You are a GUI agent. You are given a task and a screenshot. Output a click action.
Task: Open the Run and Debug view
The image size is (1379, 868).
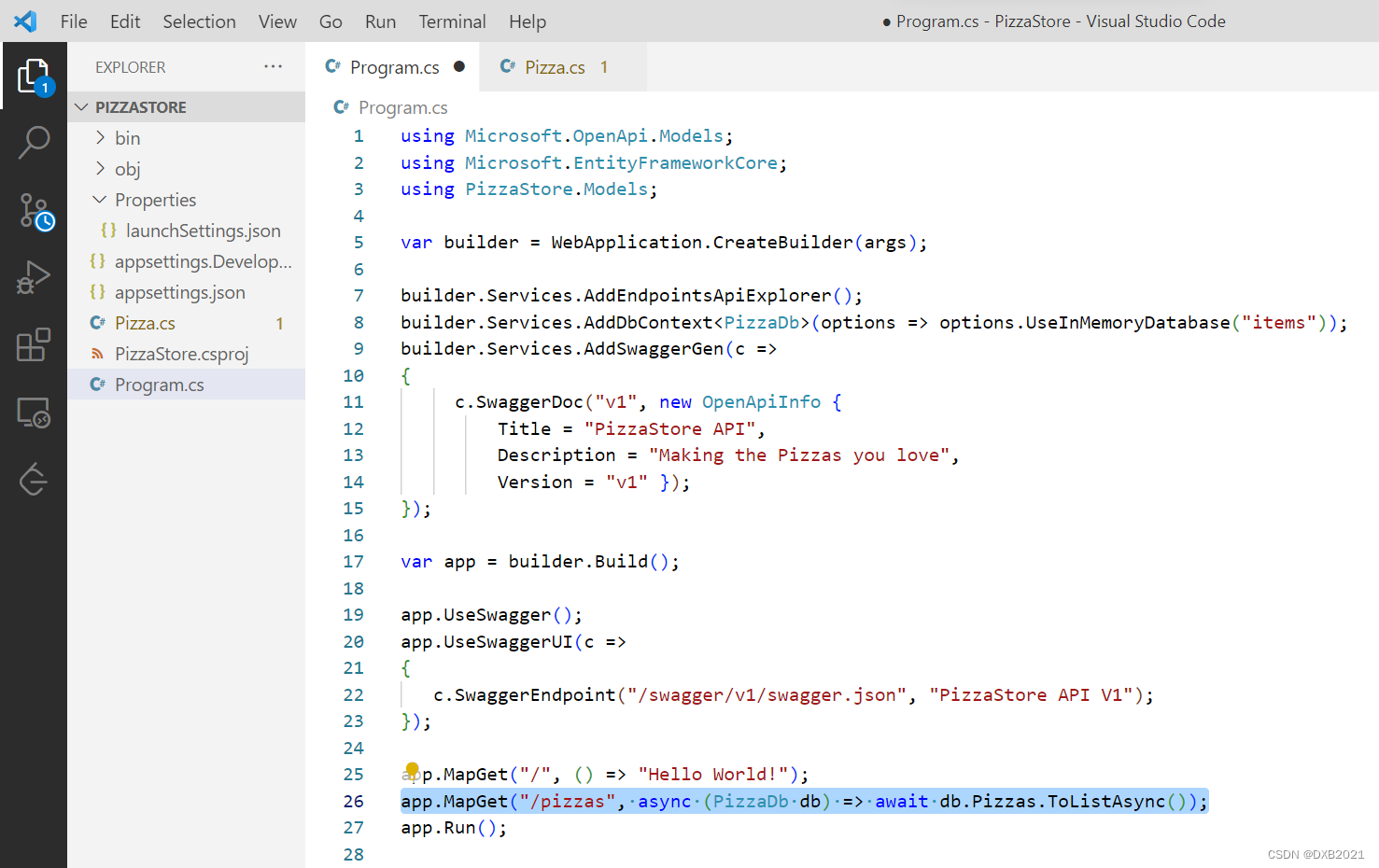(34, 278)
